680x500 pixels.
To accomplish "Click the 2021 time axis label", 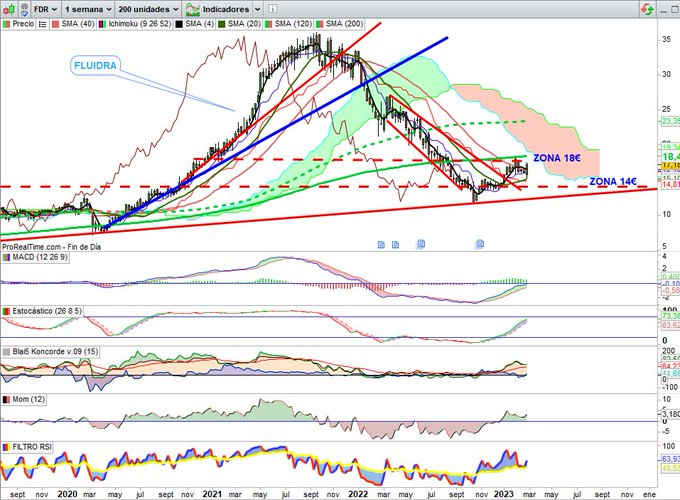I will 212,494.
